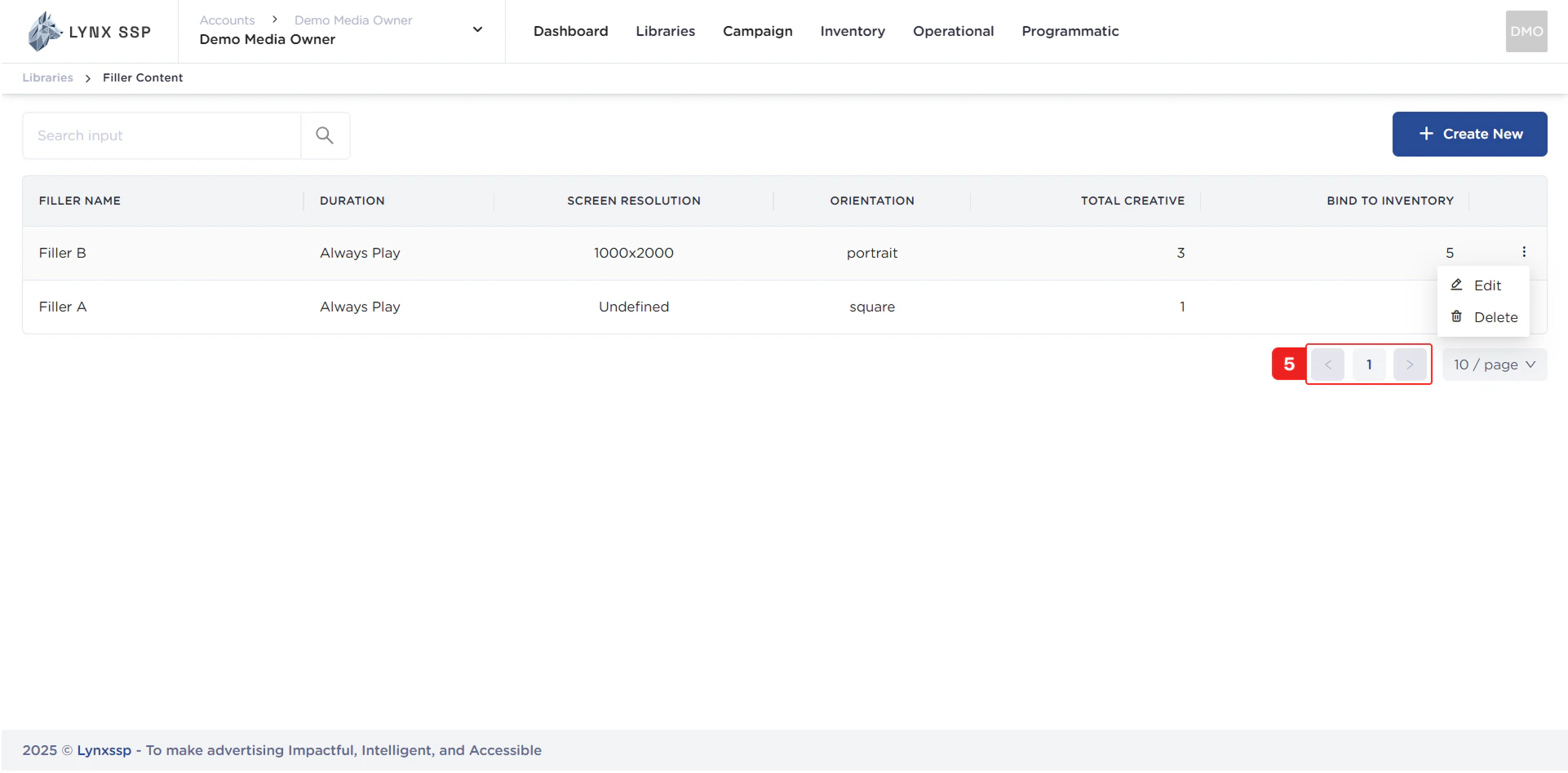Click the Lynx SSP logo

pos(90,31)
